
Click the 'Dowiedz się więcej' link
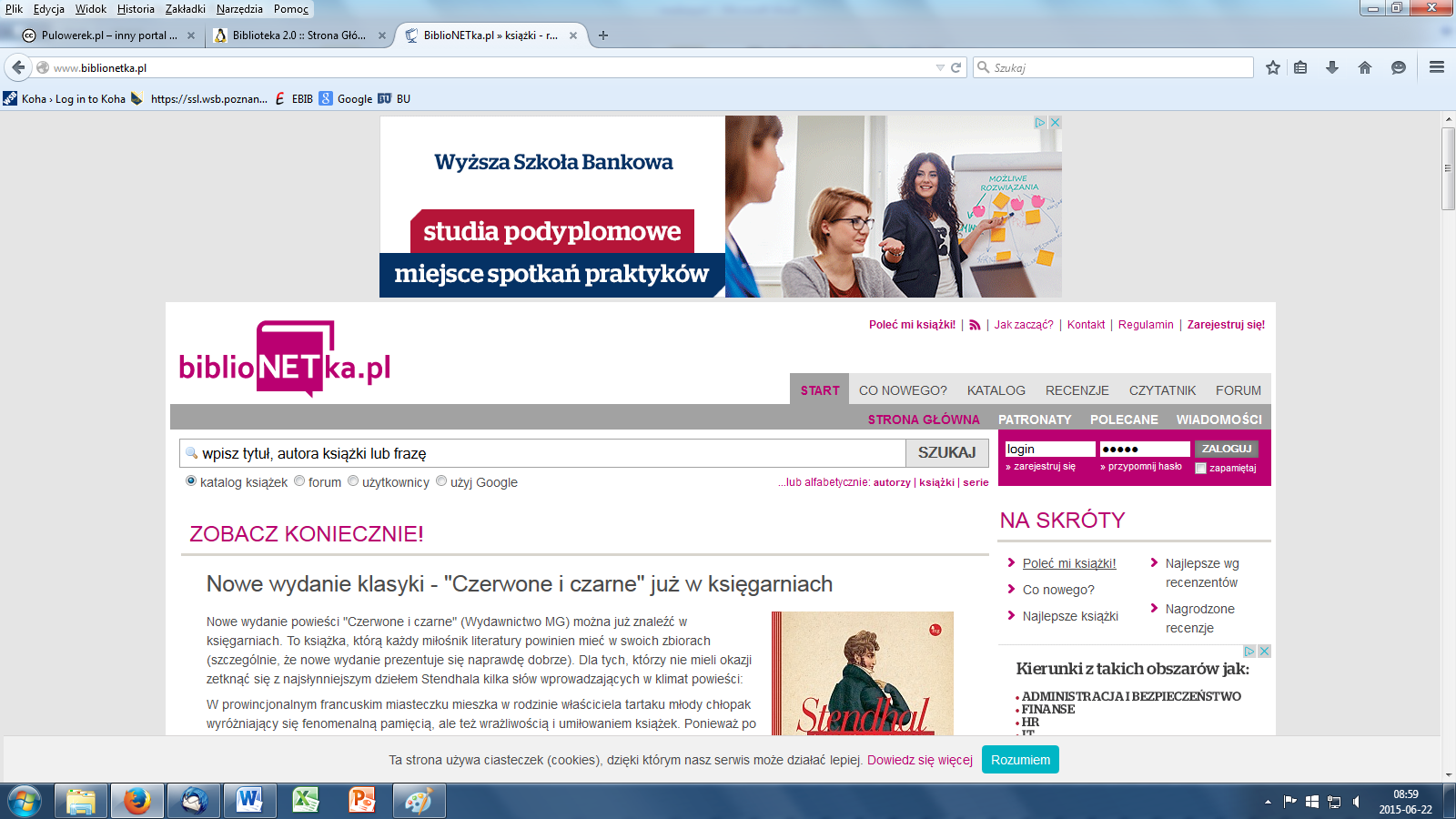point(920,760)
